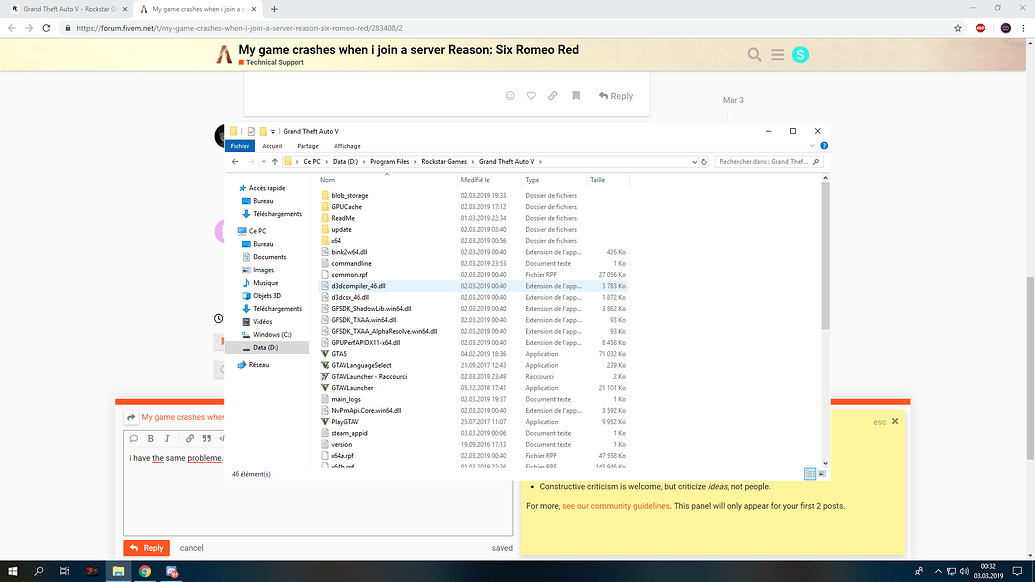Insert hyperlink using editor link icon

click(189, 438)
